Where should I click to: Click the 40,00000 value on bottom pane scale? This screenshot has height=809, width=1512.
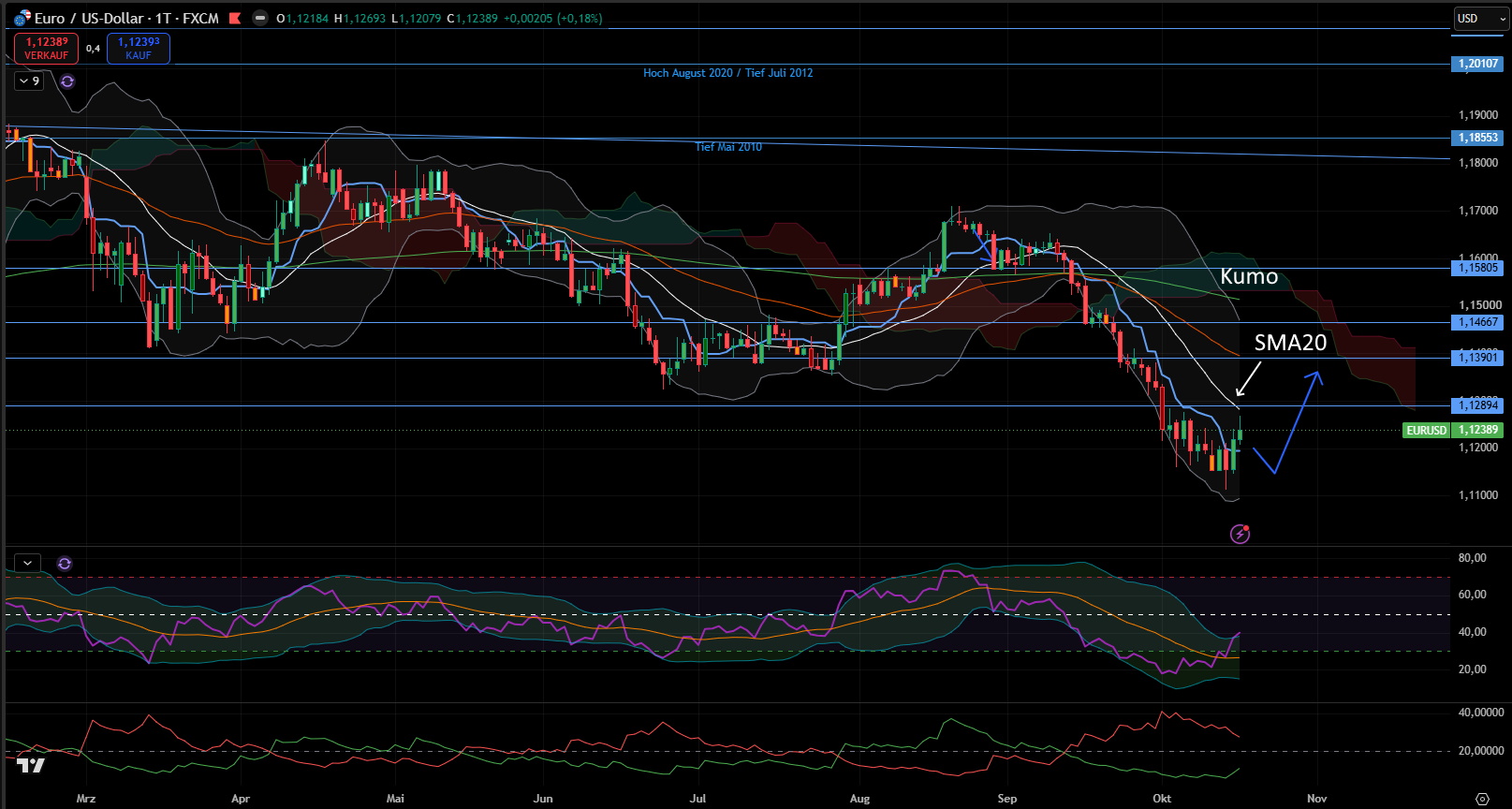click(1481, 713)
